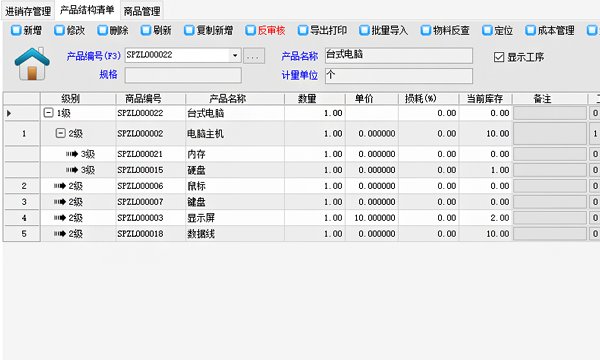Click the 显示屏 product name cell

pyautogui.click(x=235, y=218)
